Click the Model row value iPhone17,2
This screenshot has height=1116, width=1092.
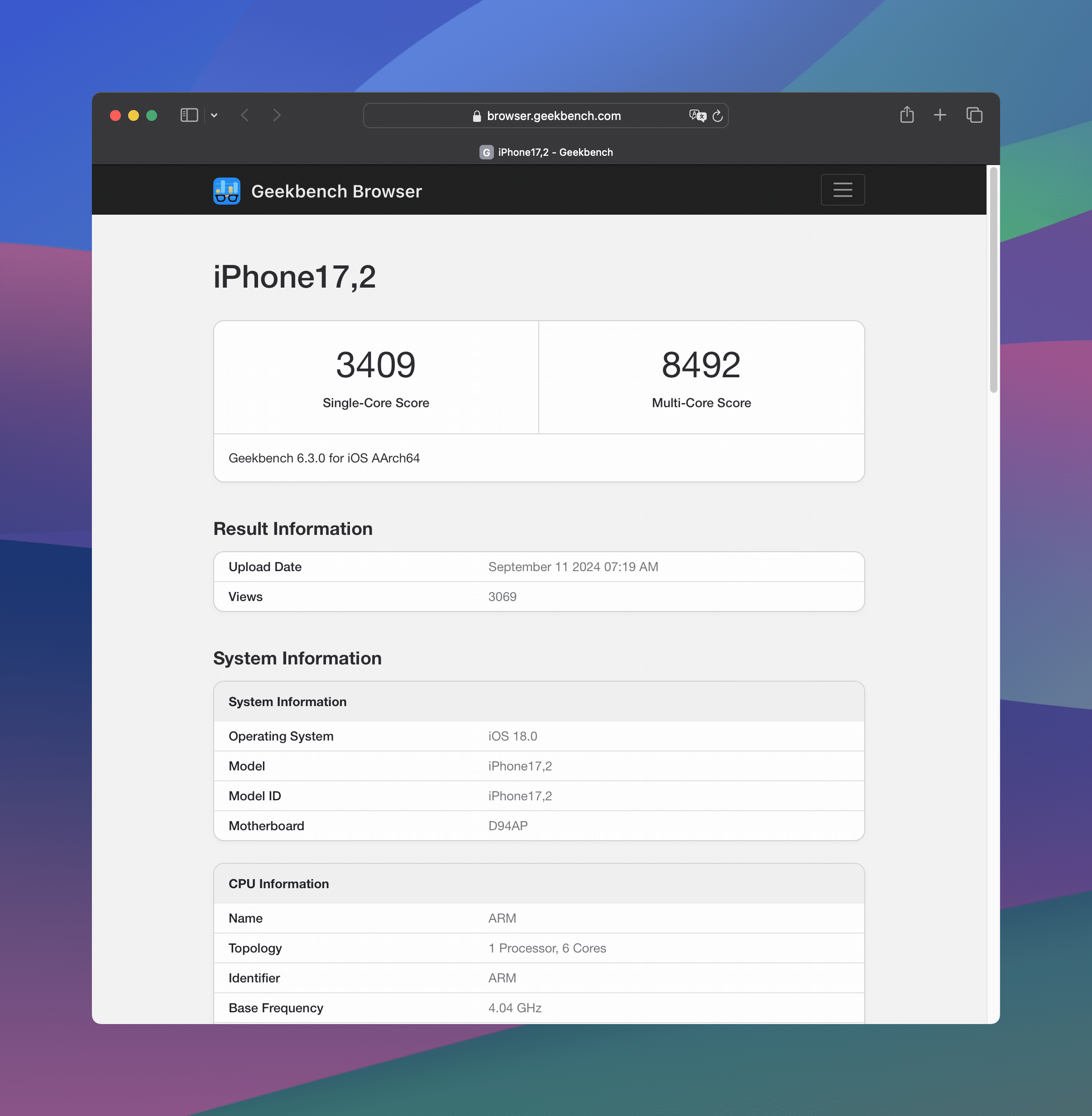[x=520, y=766]
